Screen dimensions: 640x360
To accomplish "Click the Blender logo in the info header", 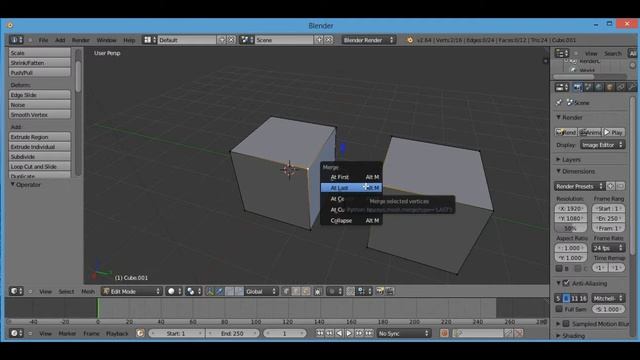I will (410, 40).
